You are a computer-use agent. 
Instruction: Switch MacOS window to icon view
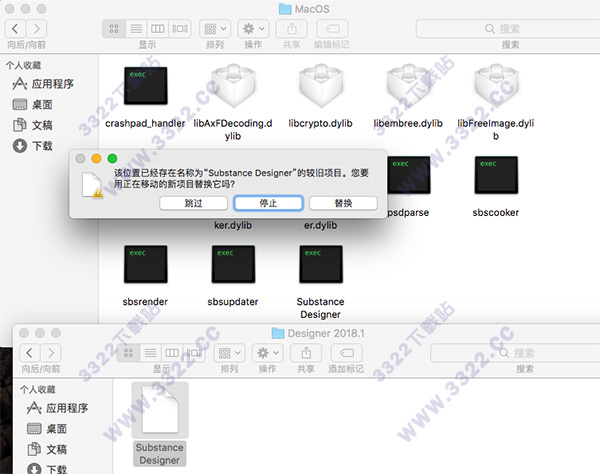(x=114, y=29)
